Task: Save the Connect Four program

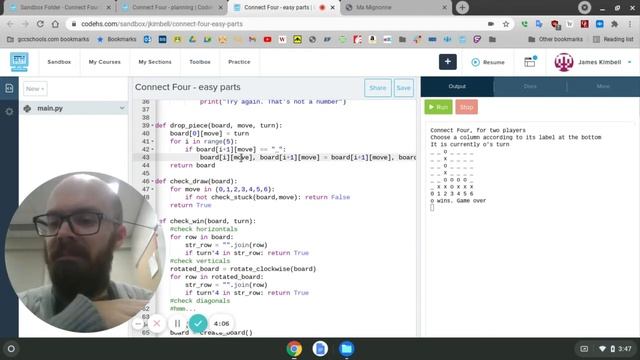Action: 403,88
